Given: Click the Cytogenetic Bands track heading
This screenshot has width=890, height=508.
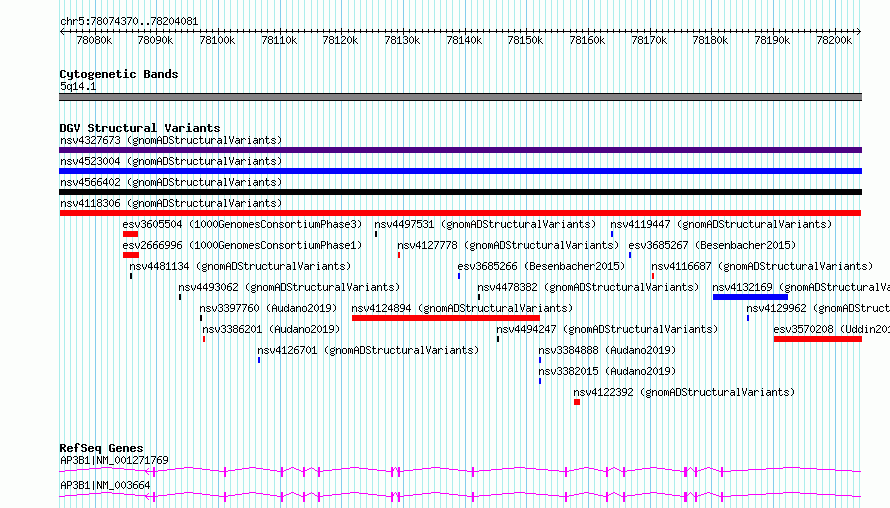Looking at the screenshot, I should [x=119, y=74].
